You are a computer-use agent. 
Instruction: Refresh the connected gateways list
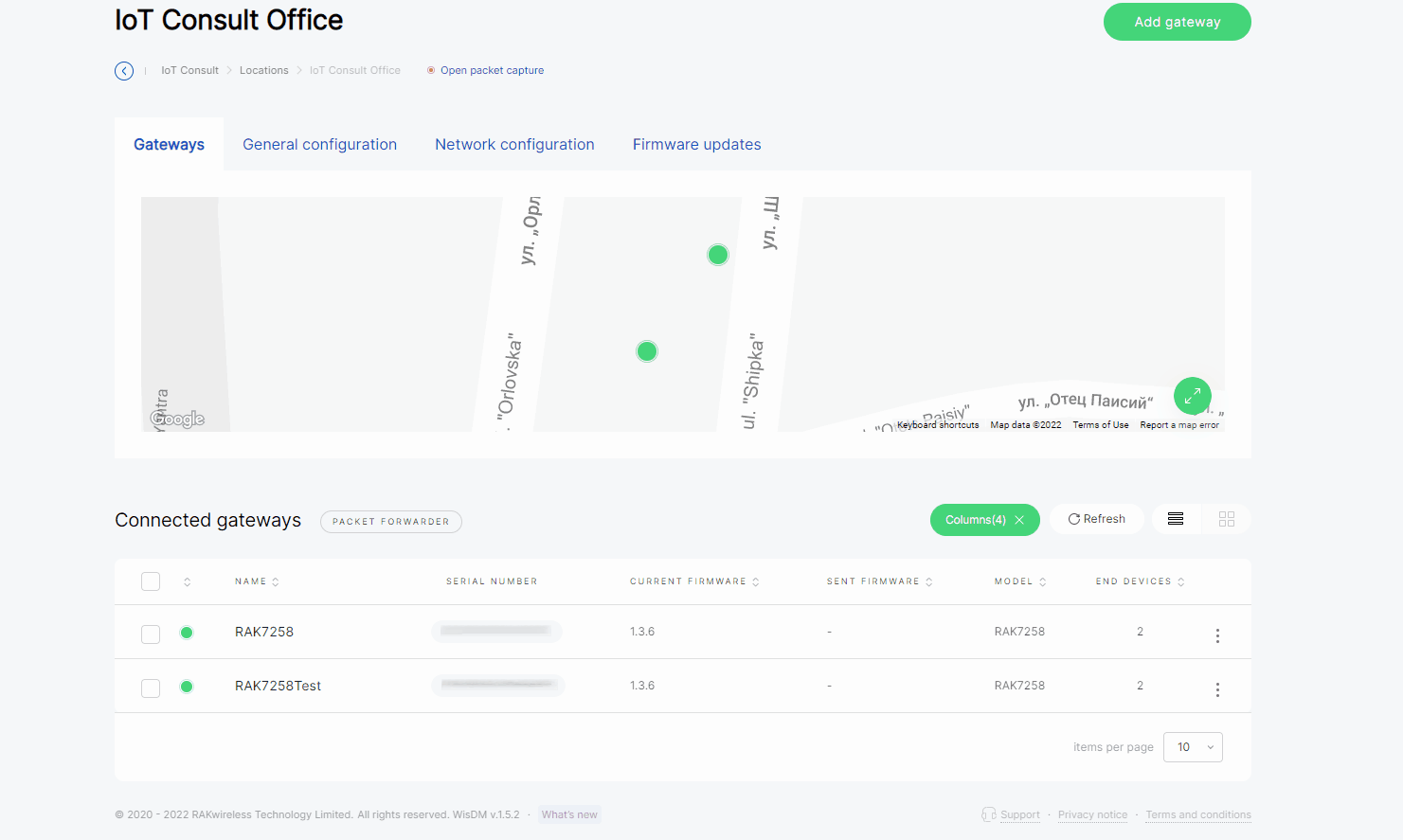click(1096, 519)
